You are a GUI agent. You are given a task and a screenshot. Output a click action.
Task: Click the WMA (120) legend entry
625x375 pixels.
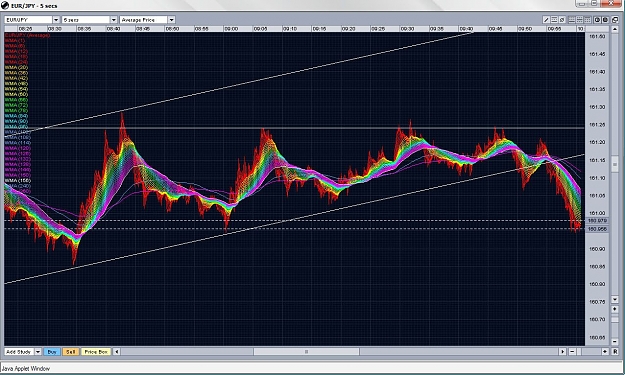(18, 148)
